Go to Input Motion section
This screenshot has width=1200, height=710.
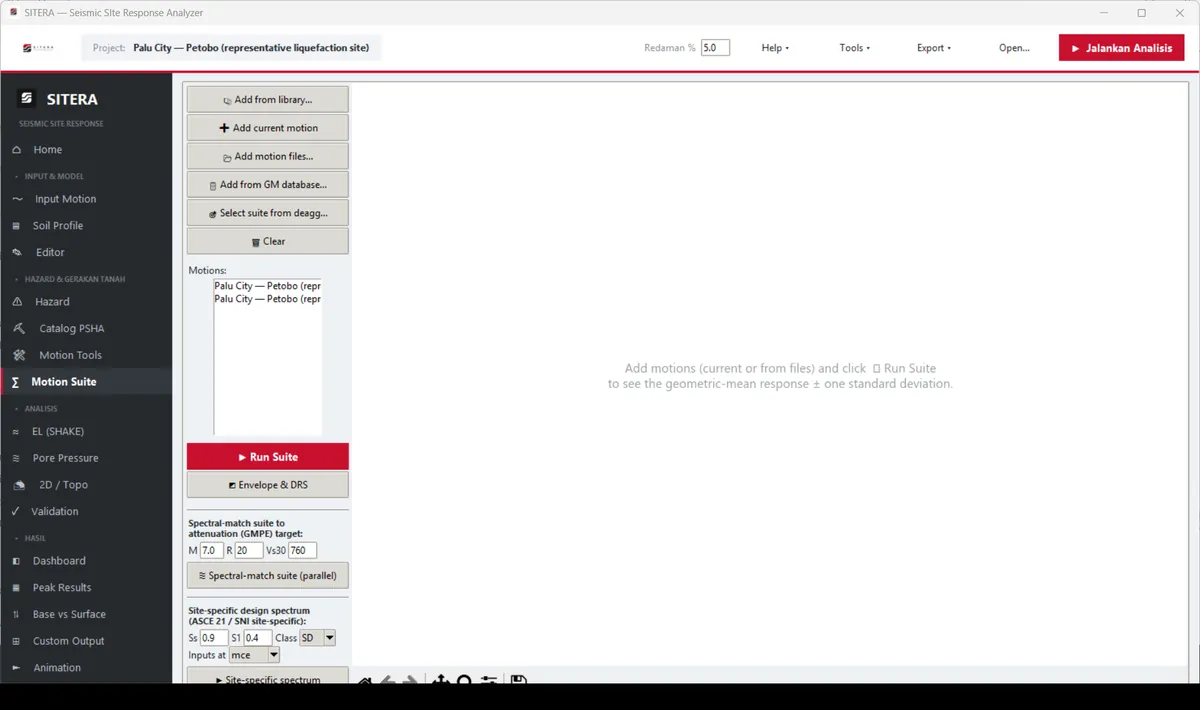[86, 199]
